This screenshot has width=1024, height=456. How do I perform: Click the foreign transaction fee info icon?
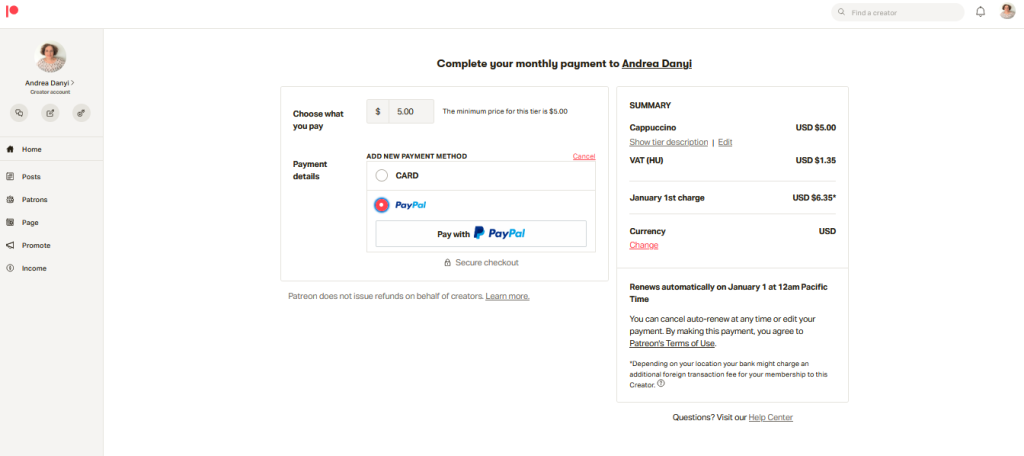pos(661,384)
